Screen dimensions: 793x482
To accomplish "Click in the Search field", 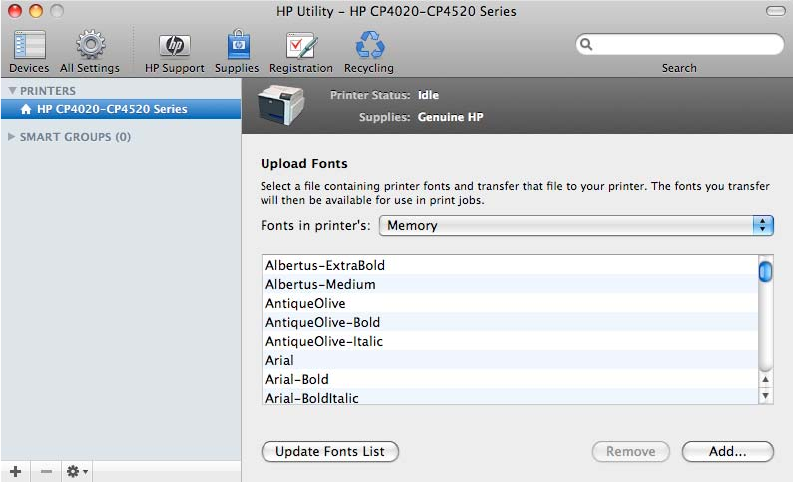I will 679,44.
